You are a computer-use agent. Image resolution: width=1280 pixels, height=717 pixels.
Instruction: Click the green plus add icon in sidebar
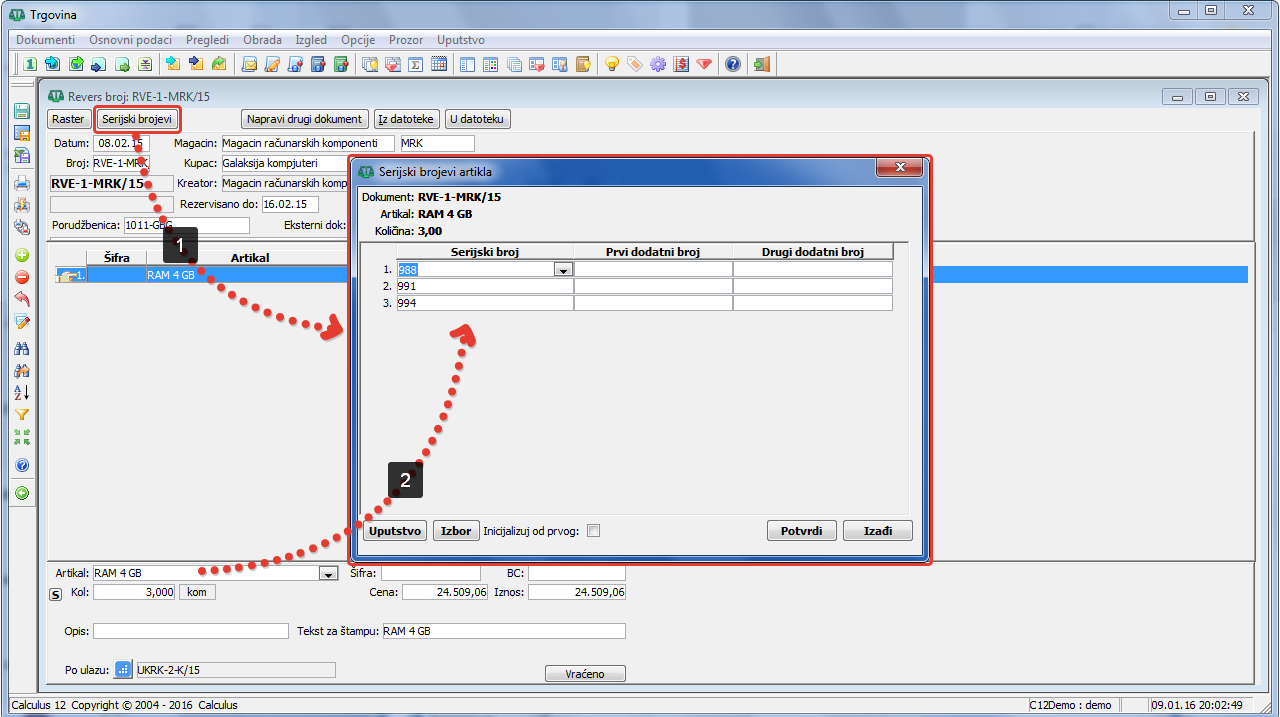click(x=21, y=255)
